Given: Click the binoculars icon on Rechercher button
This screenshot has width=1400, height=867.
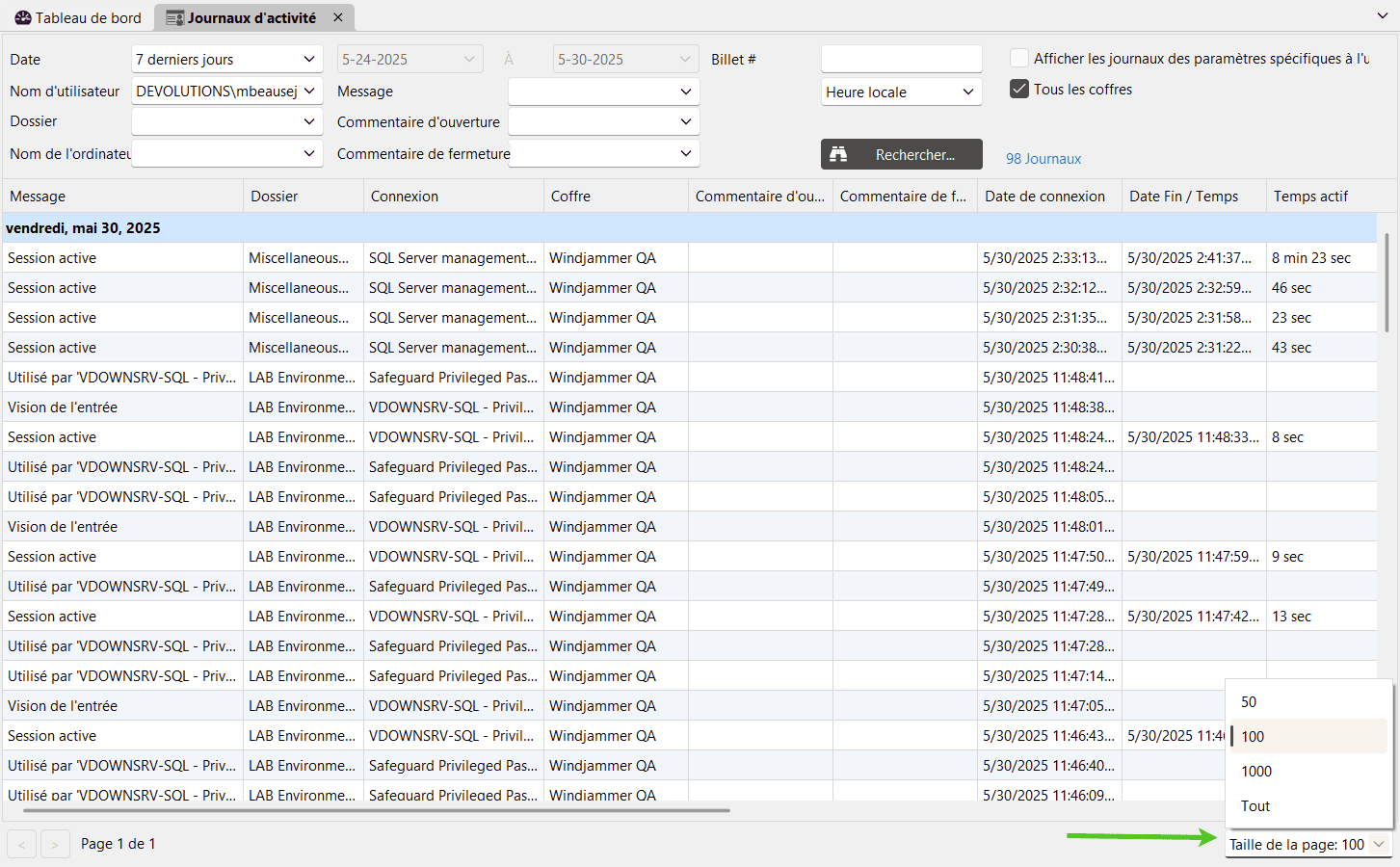Looking at the screenshot, I should (838, 154).
